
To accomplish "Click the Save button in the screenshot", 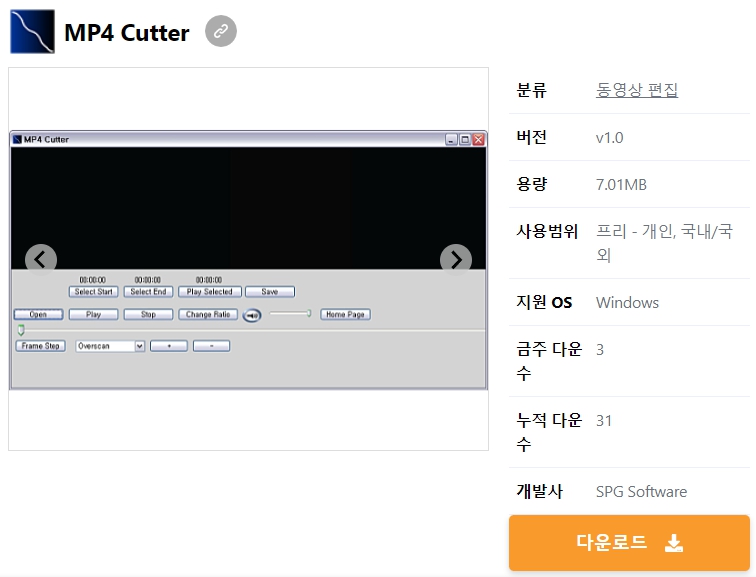I will click(270, 292).
